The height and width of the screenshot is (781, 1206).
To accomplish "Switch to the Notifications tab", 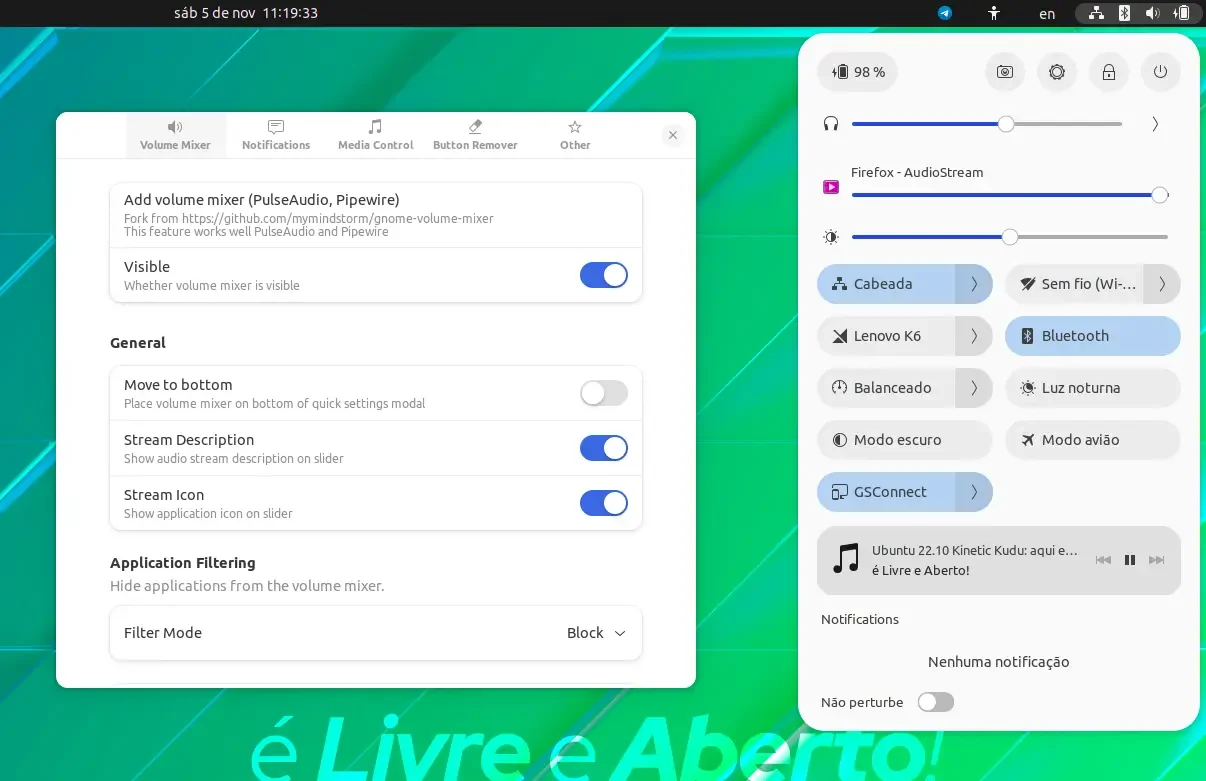I will (x=276, y=135).
